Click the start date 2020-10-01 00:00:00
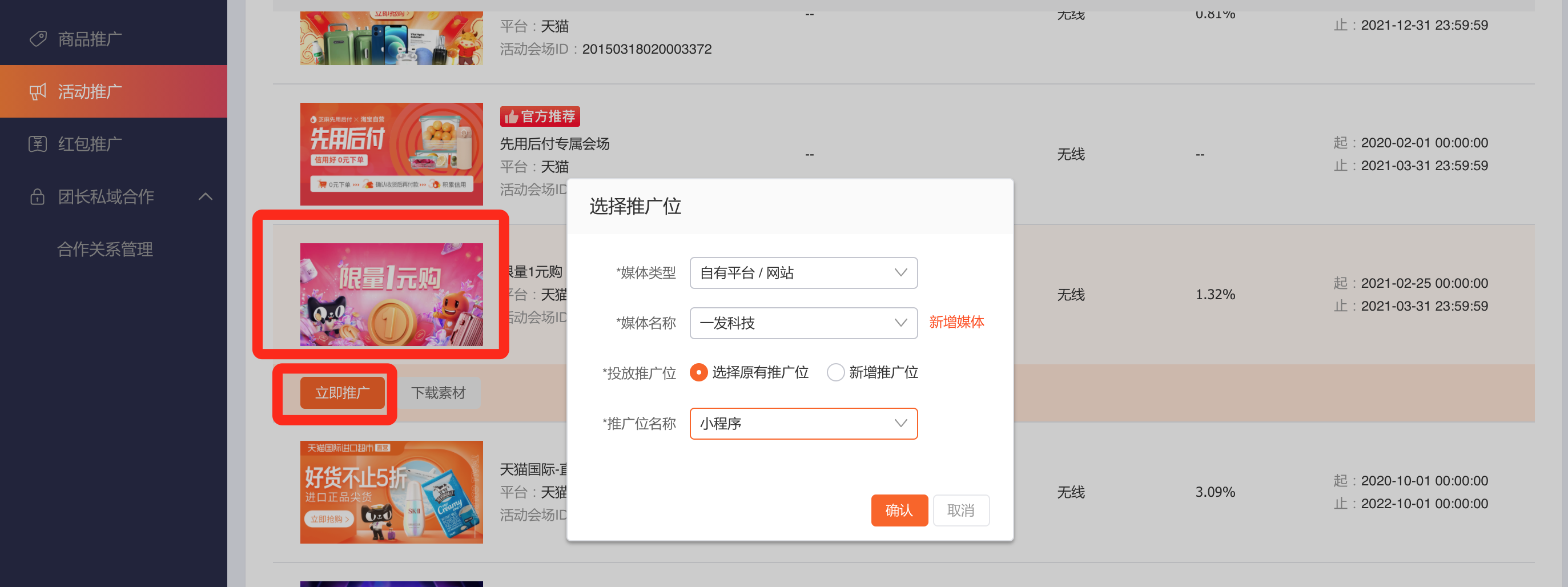Viewport: 1568px width, 587px height. coord(1424,480)
